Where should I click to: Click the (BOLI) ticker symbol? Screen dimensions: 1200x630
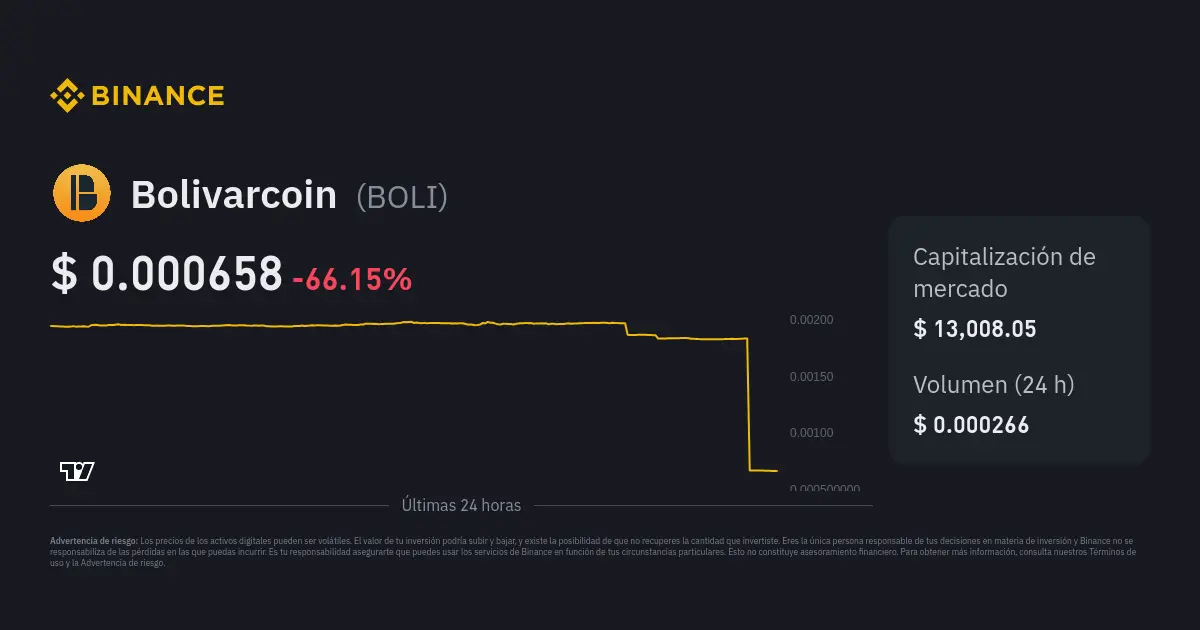click(402, 197)
